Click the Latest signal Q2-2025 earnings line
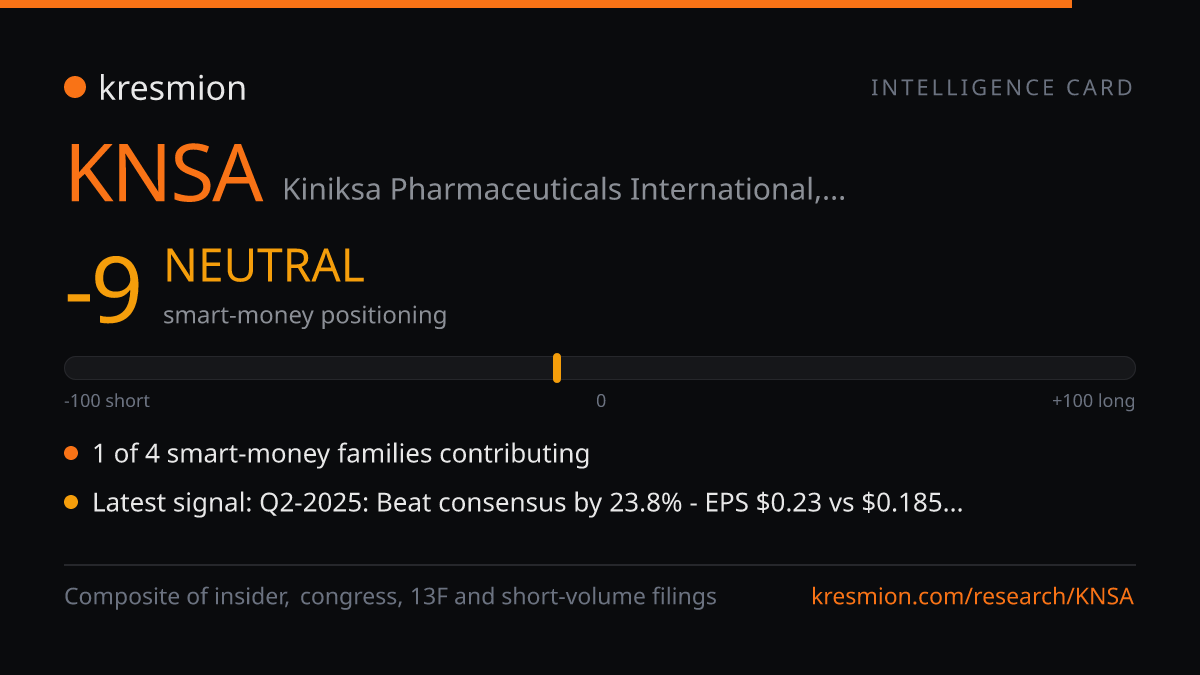Viewport: 1200px width, 675px height. pos(527,503)
